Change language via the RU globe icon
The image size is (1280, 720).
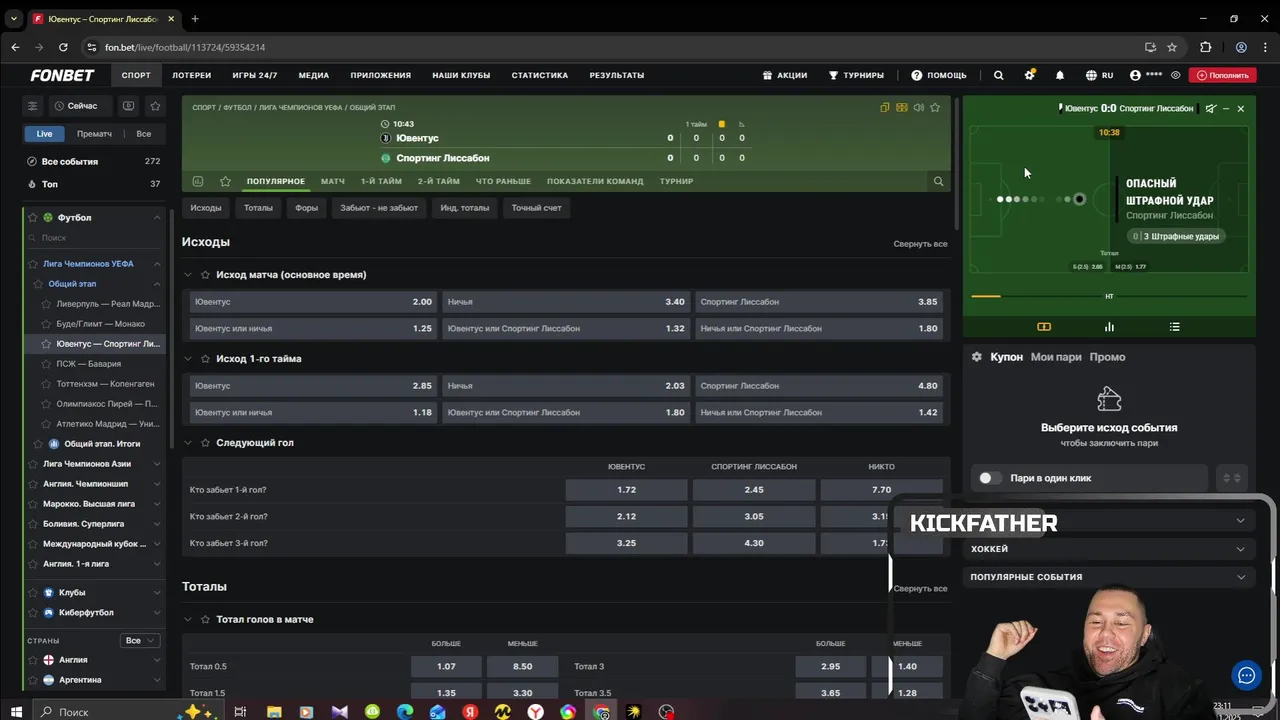tap(1098, 75)
